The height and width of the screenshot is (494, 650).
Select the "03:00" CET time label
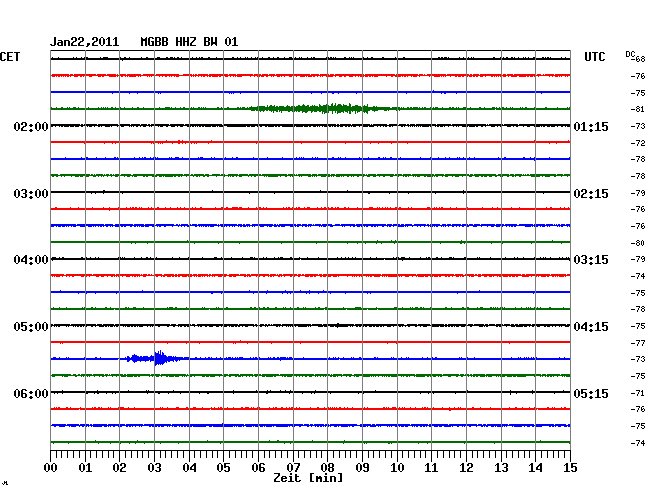[31, 194]
